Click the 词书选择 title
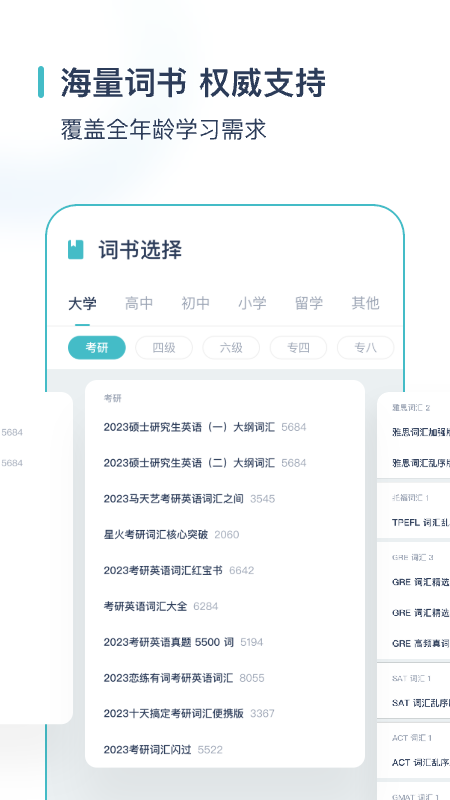The image size is (450, 800). click(x=140, y=250)
